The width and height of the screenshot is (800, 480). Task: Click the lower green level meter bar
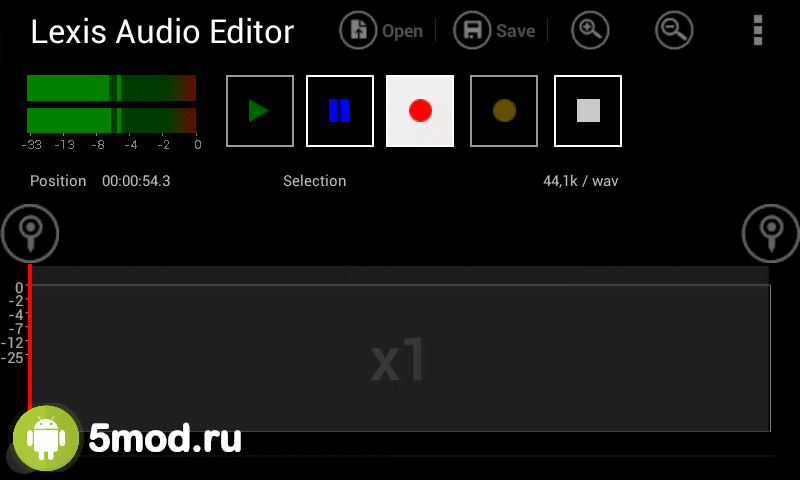click(111, 120)
